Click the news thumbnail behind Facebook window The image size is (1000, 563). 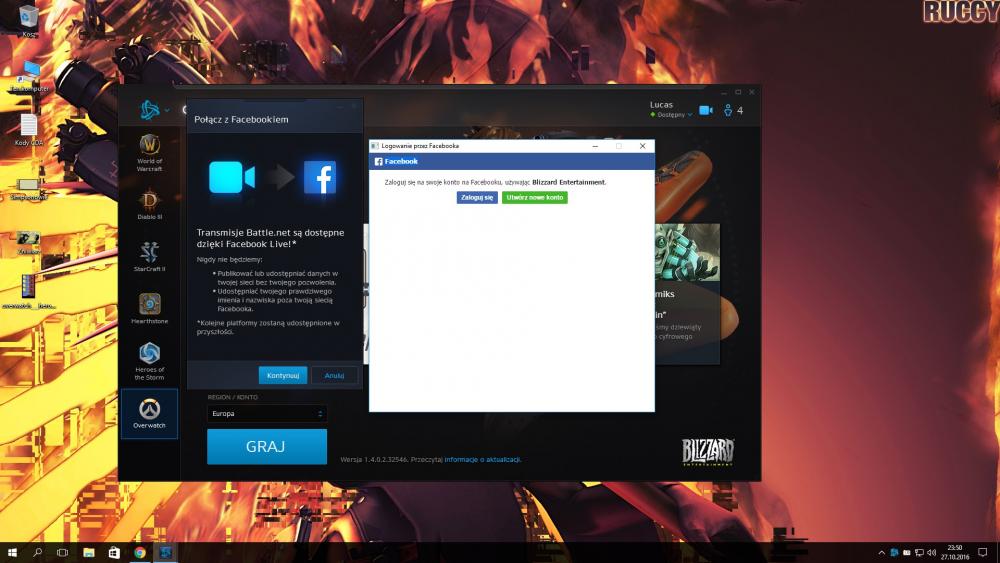pos(688,252)
